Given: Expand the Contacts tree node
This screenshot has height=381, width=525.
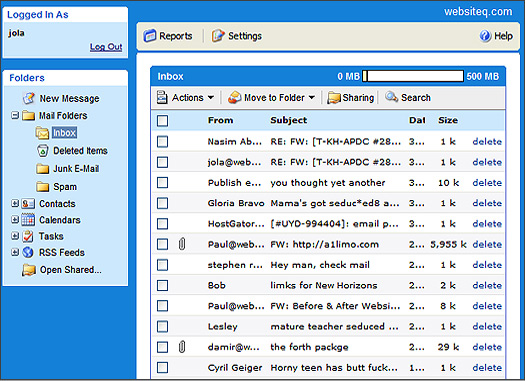Looking at the screenshot, I should coord(15,203).
